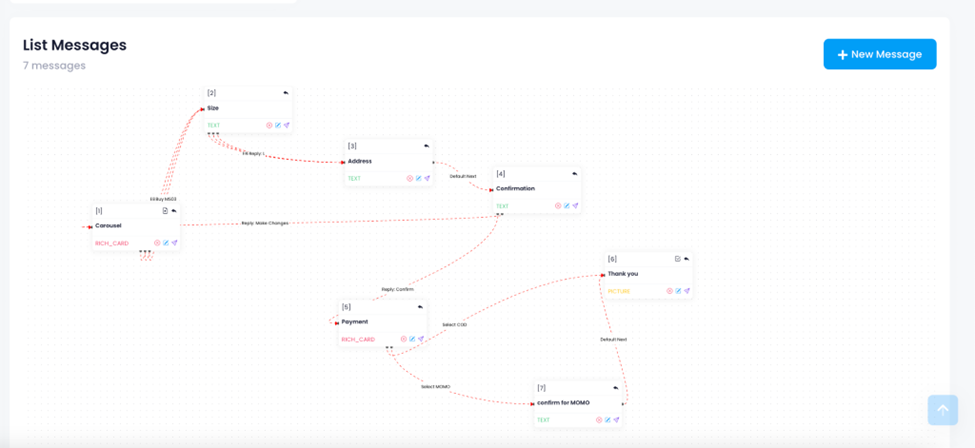Edit the Address message node
This screenshot has width=975, height=448.
pos(418,179)
